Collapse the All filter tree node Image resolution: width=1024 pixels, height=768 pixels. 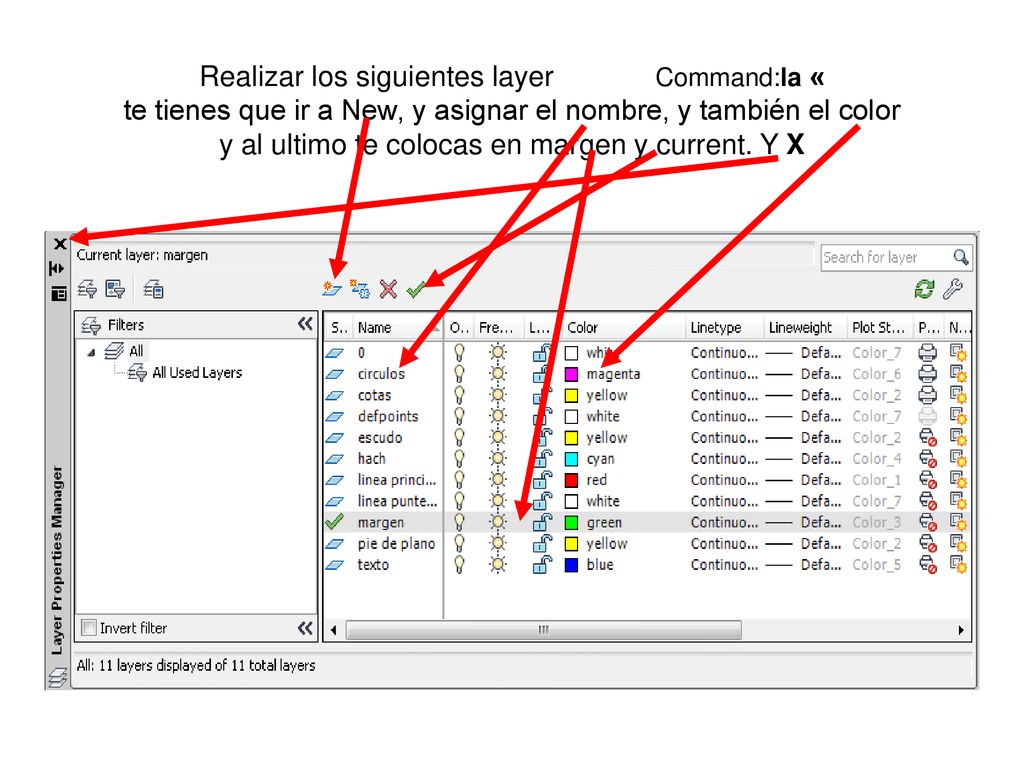click(91, 353)
